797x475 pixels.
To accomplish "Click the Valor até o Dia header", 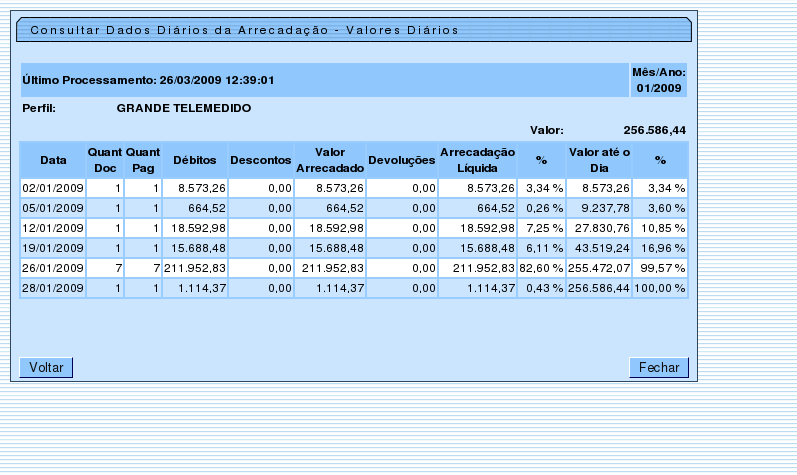I will tap(600, 160).
